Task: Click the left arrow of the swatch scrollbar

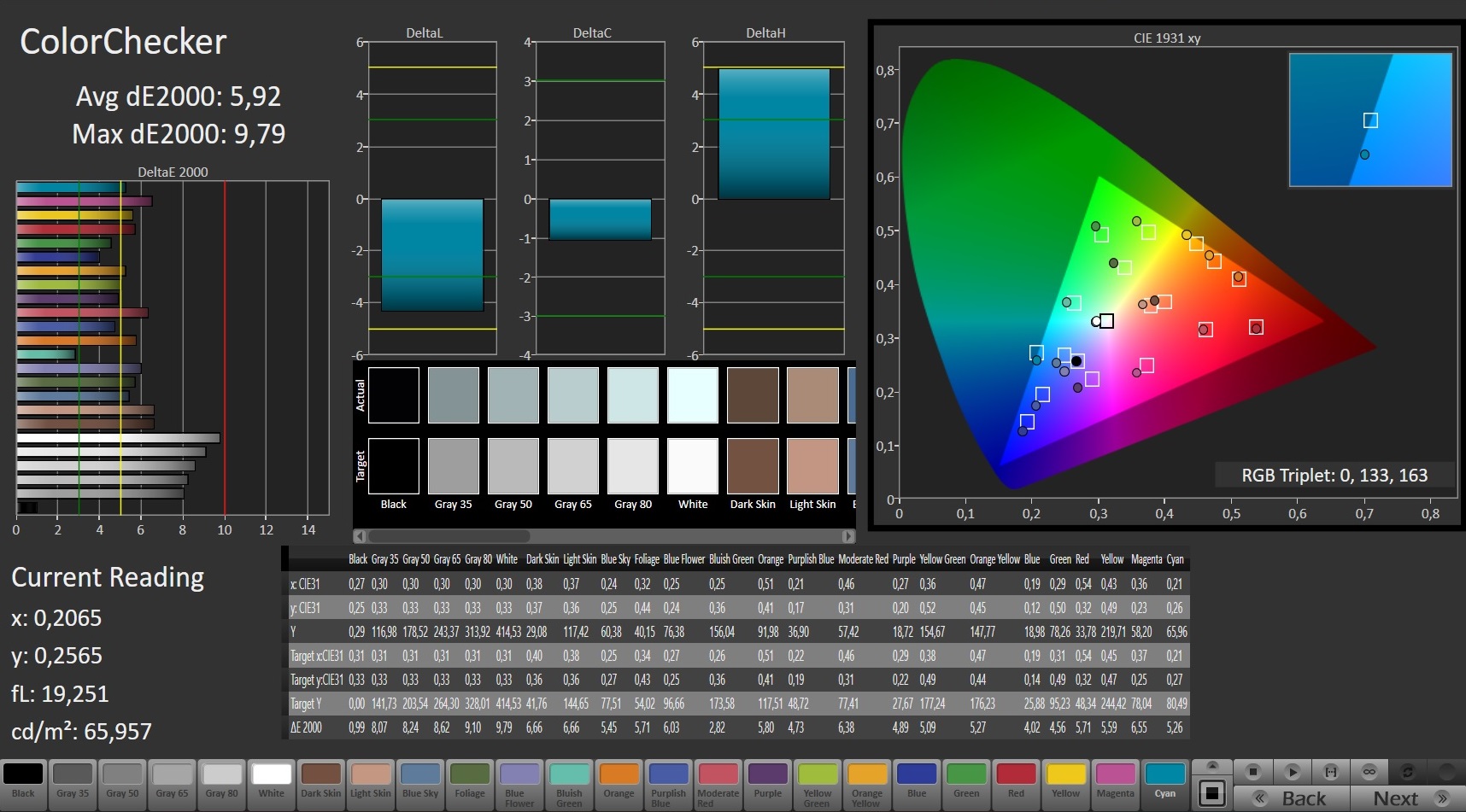Action: pyautogui.click(x=360, y=536)
